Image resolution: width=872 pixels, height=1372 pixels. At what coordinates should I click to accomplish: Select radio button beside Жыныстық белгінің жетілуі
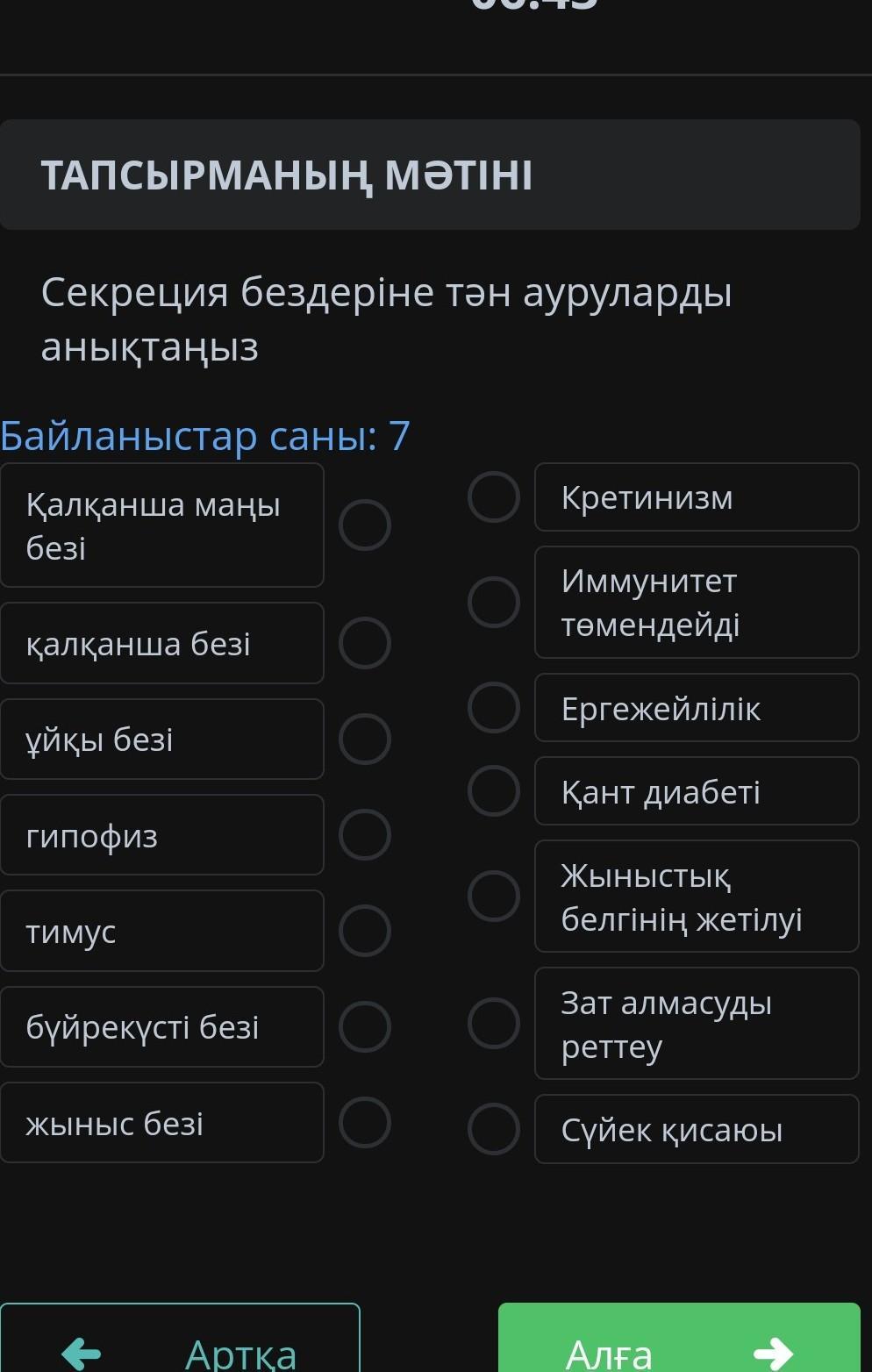494,896
